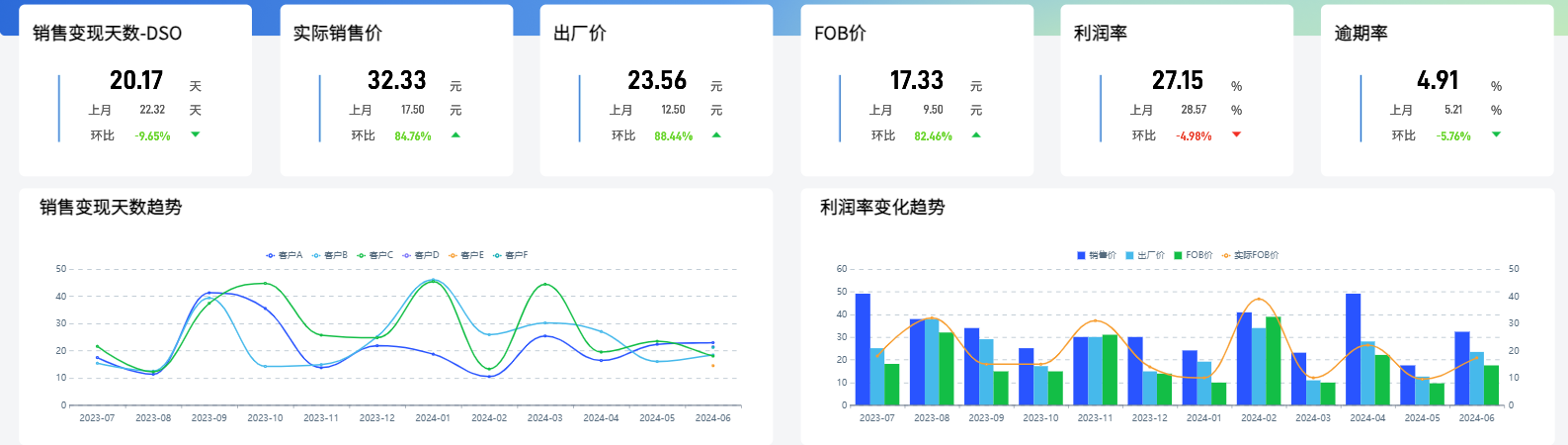Click 2024-04 on the profit chart axis

(1367, 418)
